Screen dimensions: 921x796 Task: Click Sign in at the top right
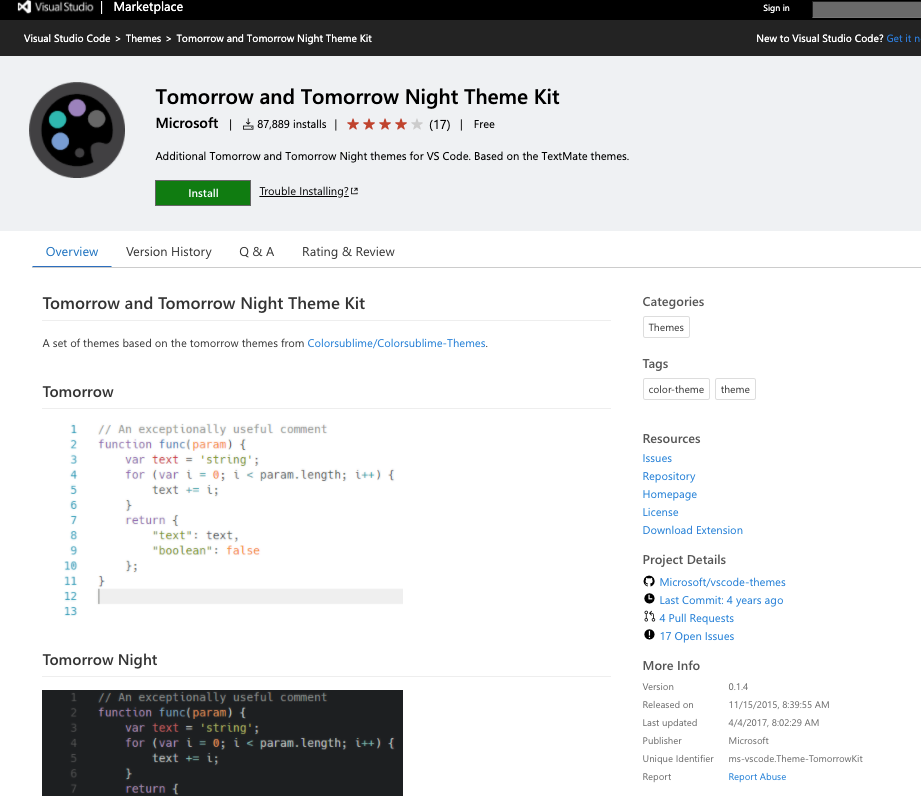(x=776, y=8)
